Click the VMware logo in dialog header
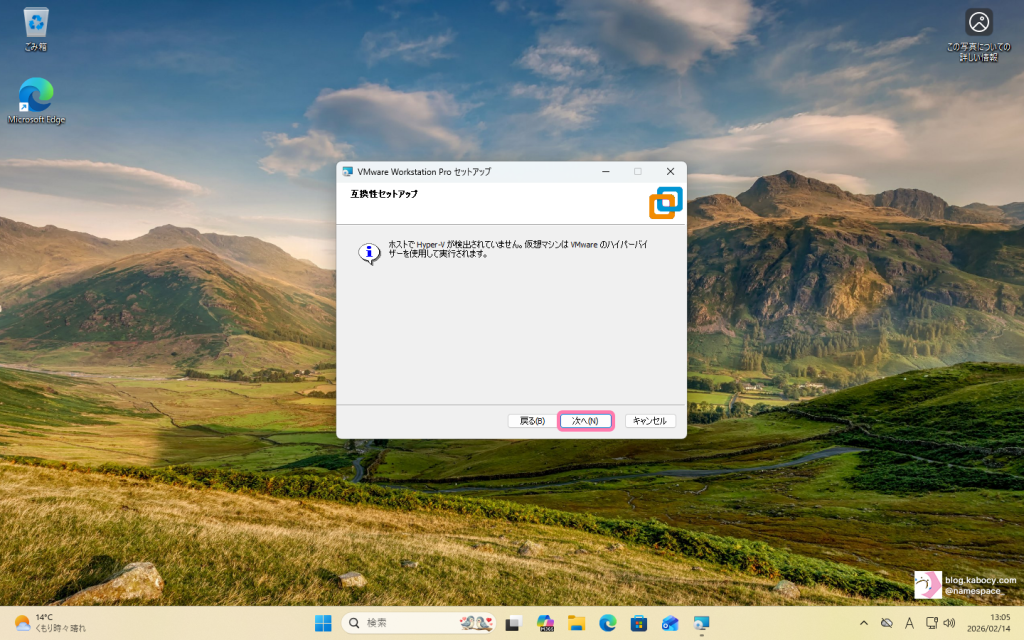1024x640 pixels. pos(665,202)
